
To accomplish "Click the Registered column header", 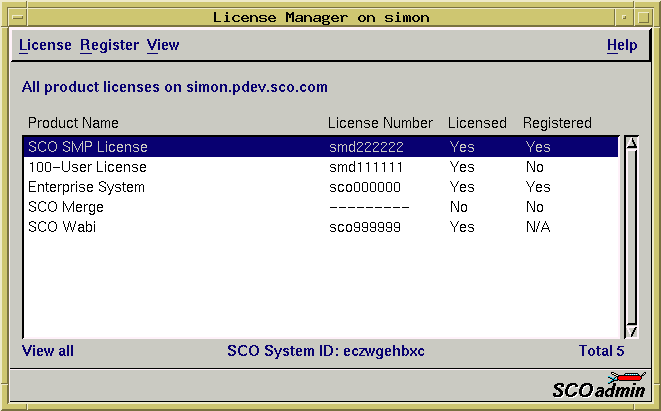I will click(557, 123).
